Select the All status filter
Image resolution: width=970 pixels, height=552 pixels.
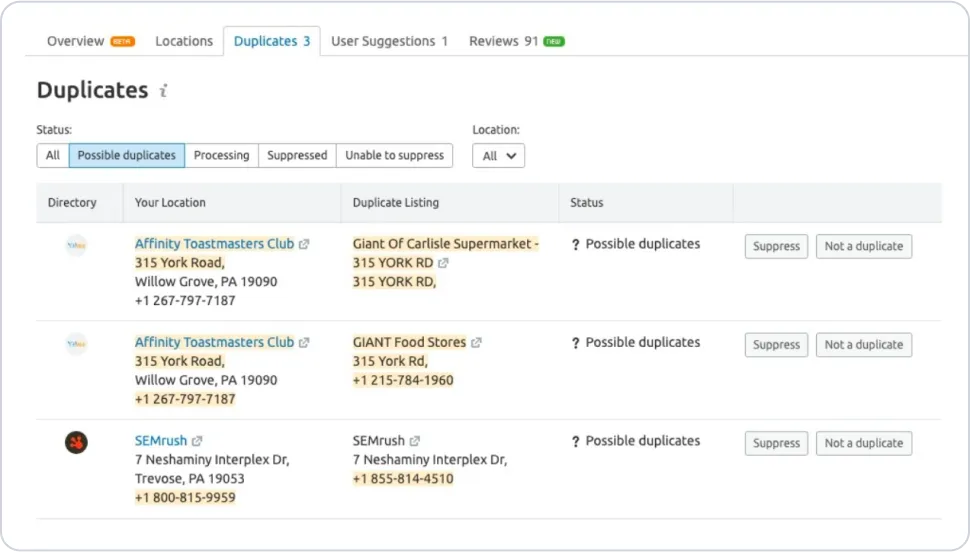click(53, 155)
